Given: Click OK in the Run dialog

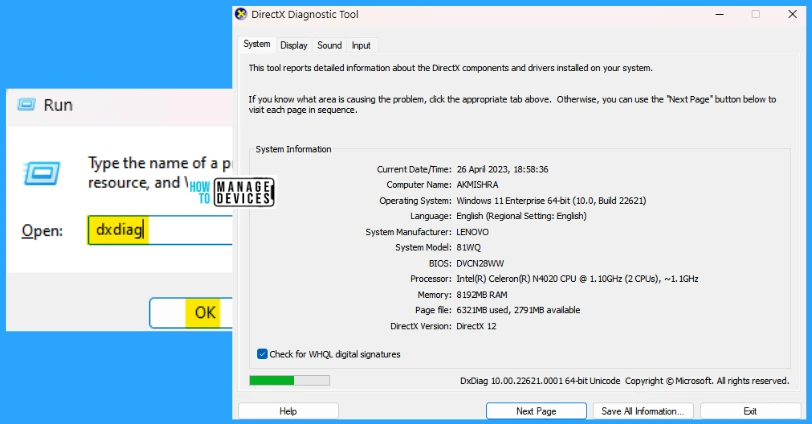Looking at the screenshot, I should point(191,313).
